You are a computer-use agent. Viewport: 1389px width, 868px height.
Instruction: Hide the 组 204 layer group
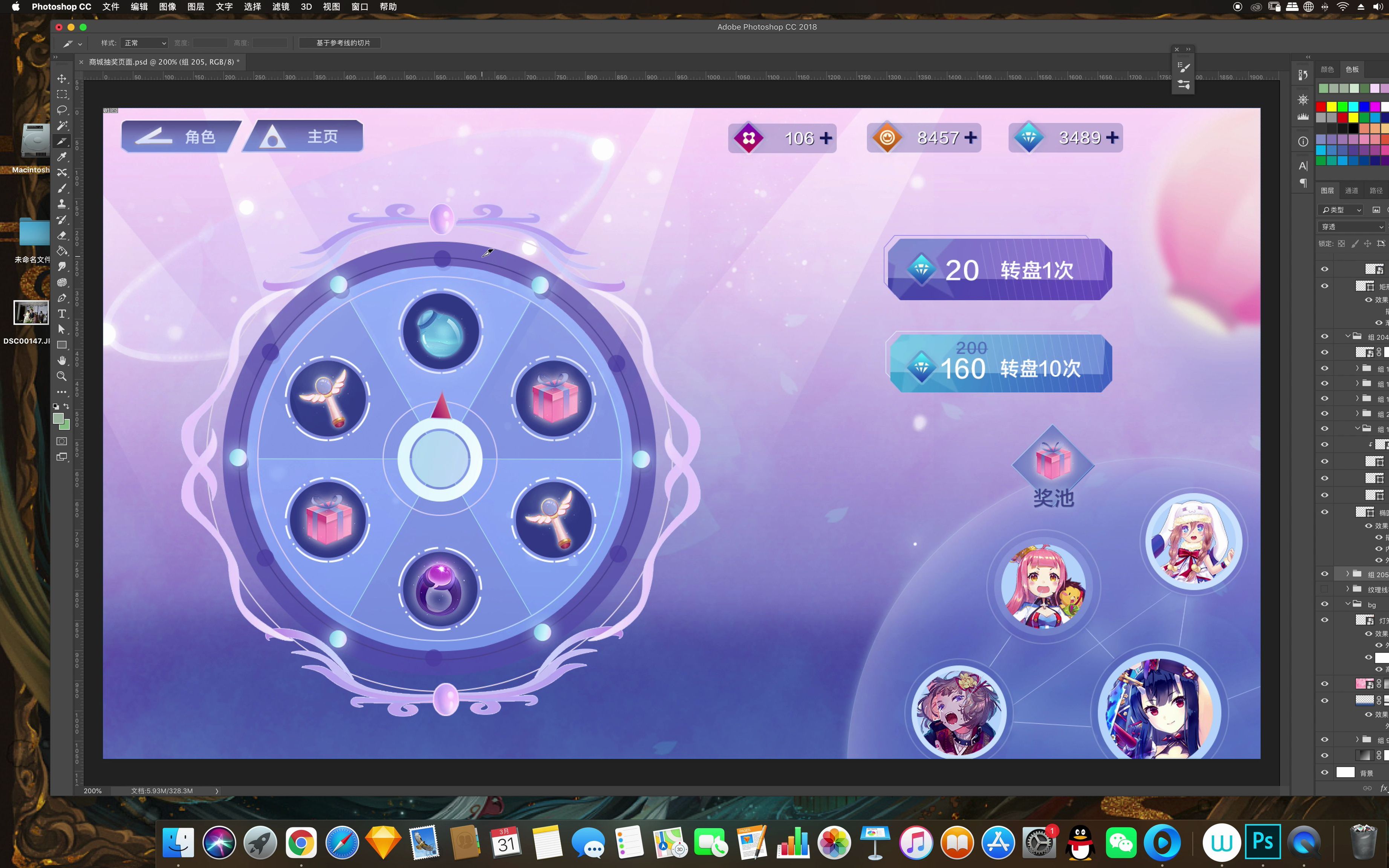tap(1324, 336)
